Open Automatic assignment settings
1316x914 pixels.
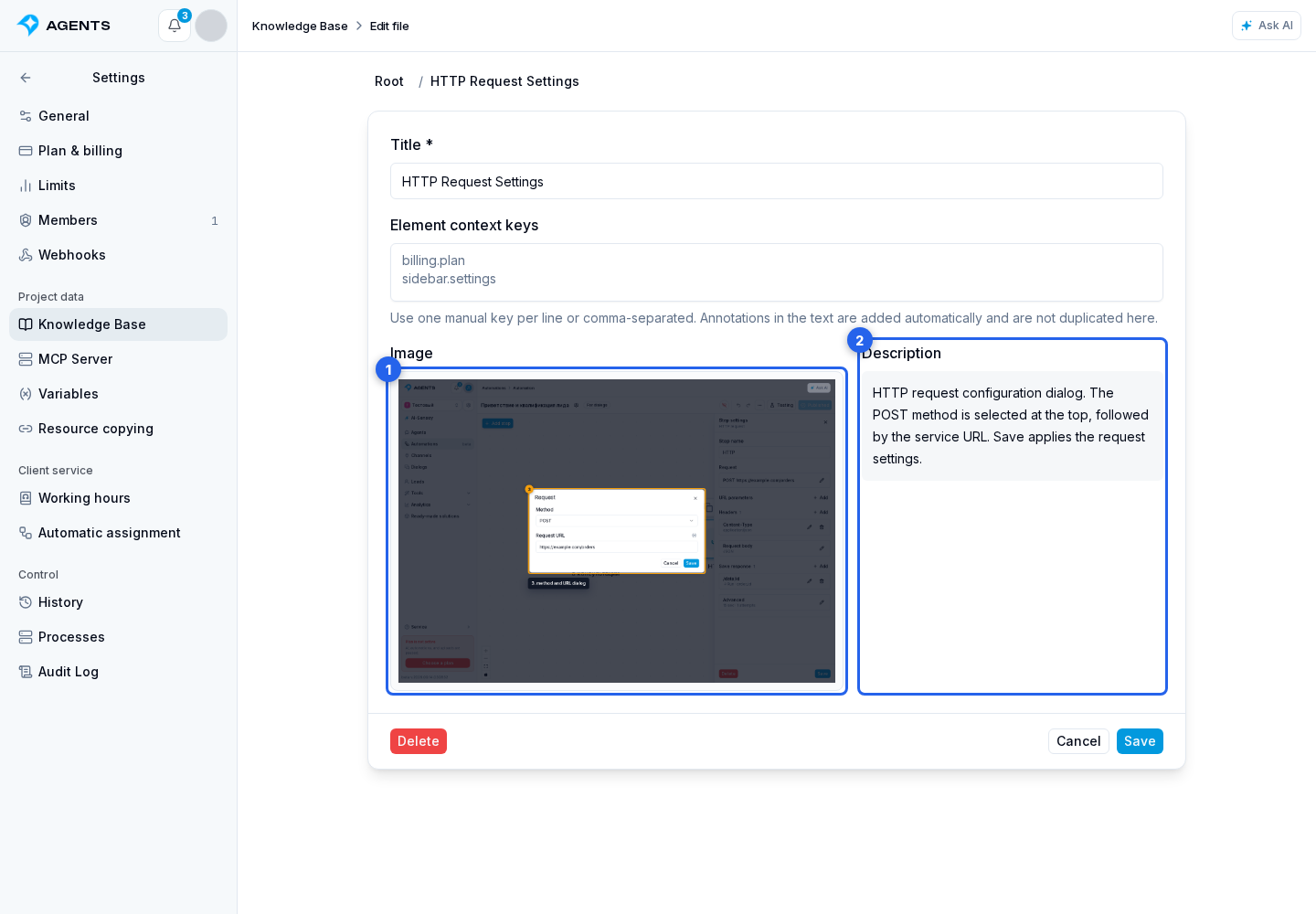(119, 533)
